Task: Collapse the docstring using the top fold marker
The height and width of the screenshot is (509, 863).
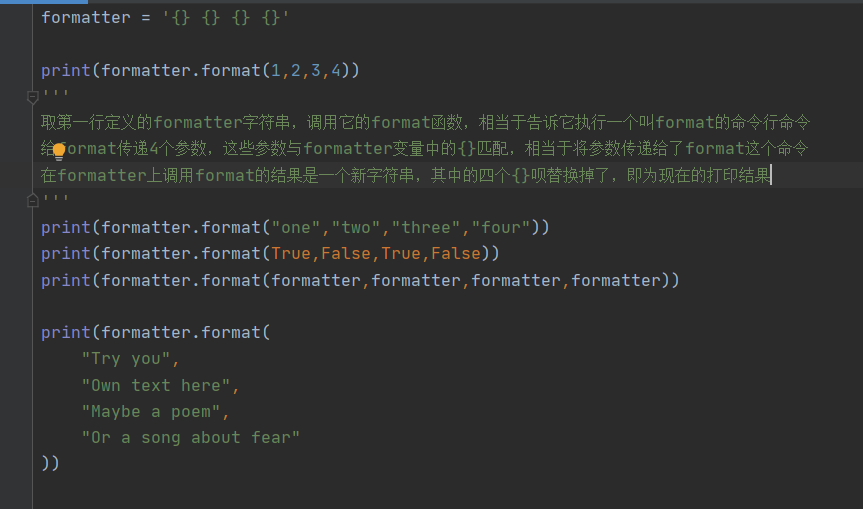Action: pos(32,97)
